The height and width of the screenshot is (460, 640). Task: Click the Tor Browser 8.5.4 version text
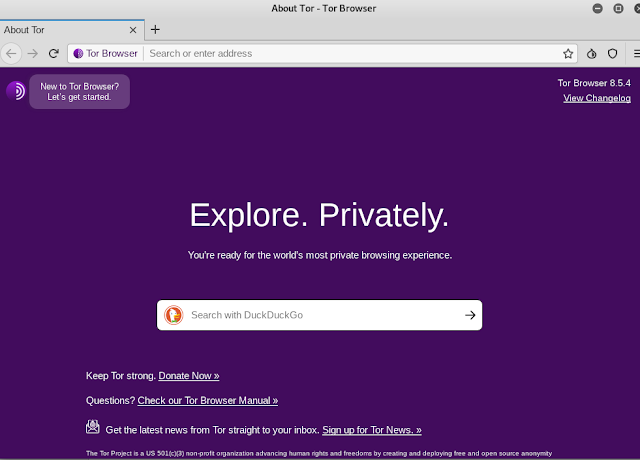(x=594, y=83)
